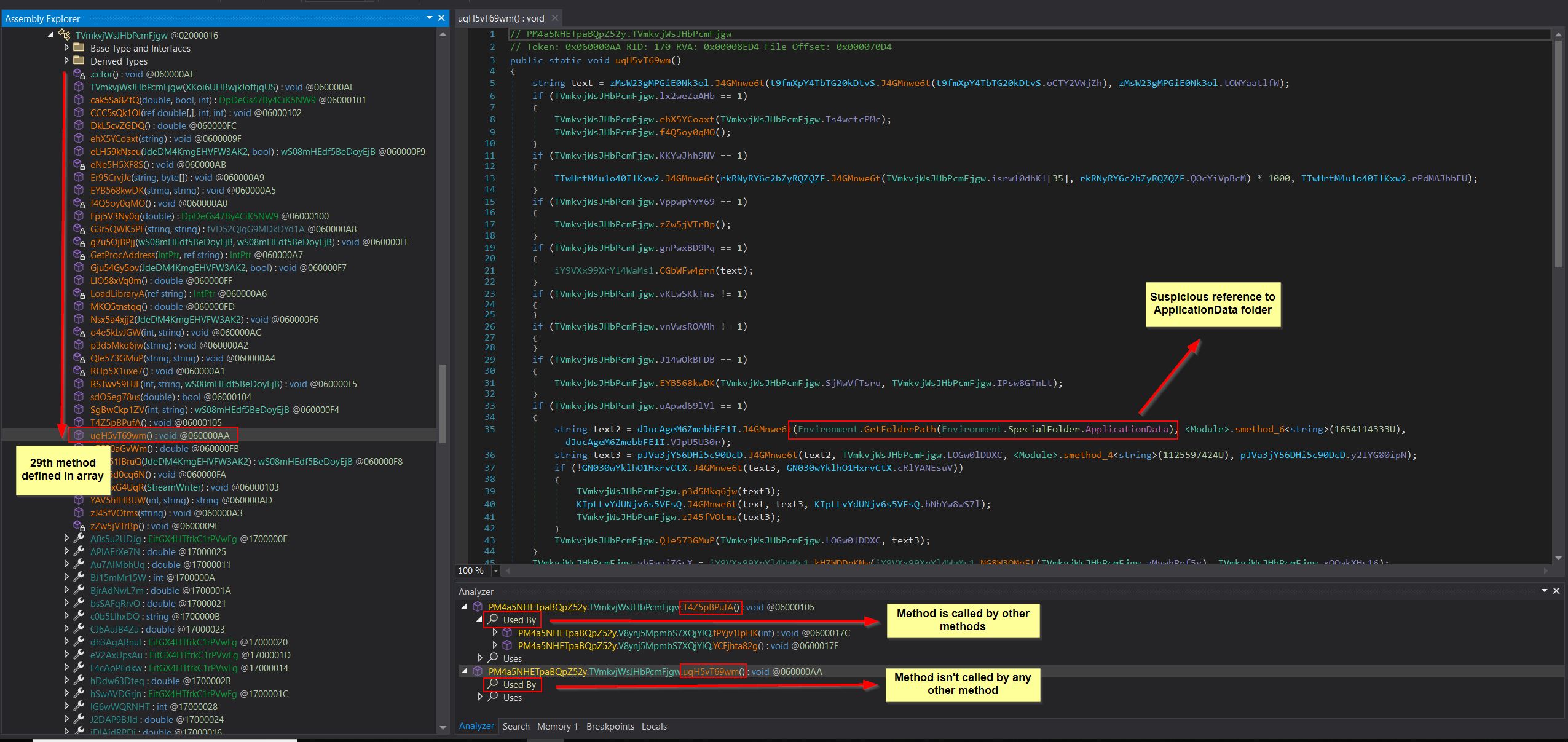This screenshot has height=742, width=1568.
Task: Click code editor vertical scrollbar thumb
Action: (x=1558, y=154)
